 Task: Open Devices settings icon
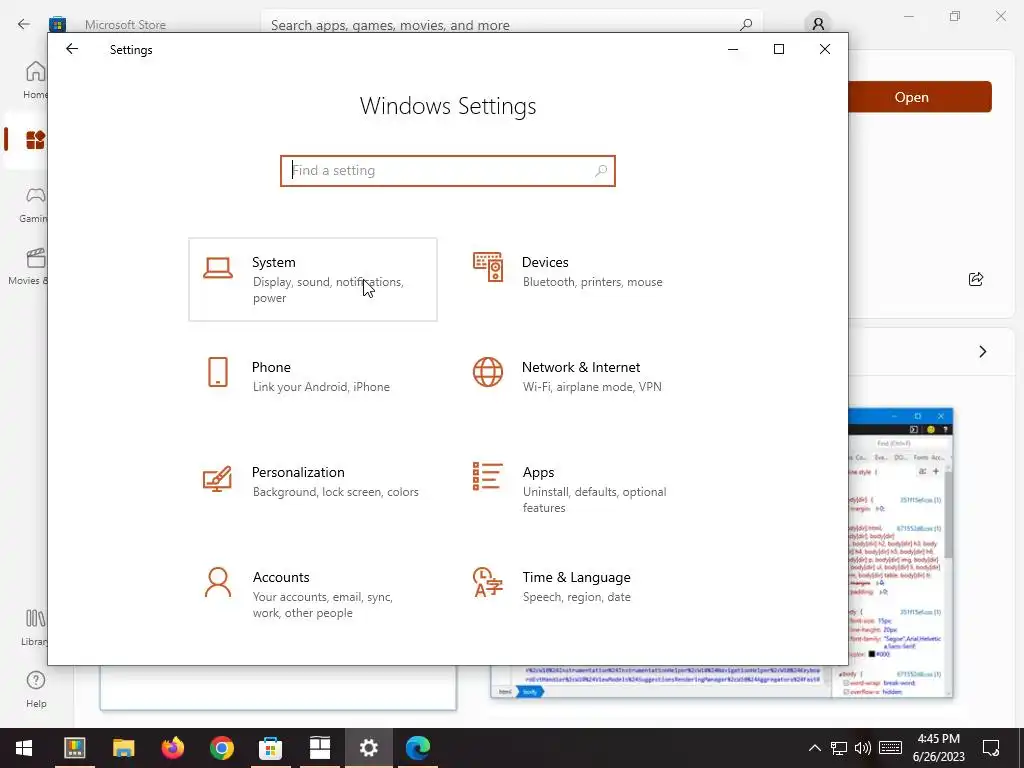pos(488,267)
